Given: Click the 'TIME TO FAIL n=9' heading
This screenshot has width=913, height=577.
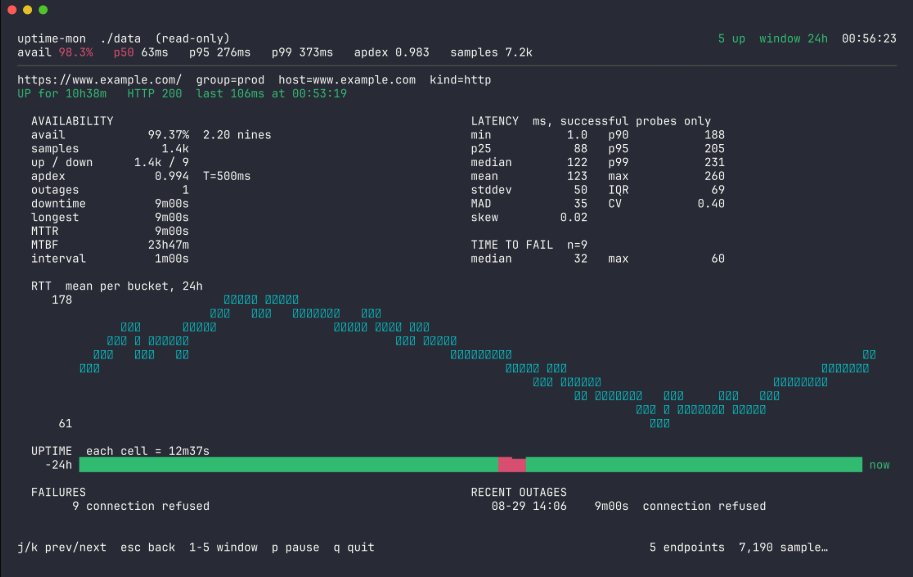Looking at the screenshot, I should click(529, 245).
